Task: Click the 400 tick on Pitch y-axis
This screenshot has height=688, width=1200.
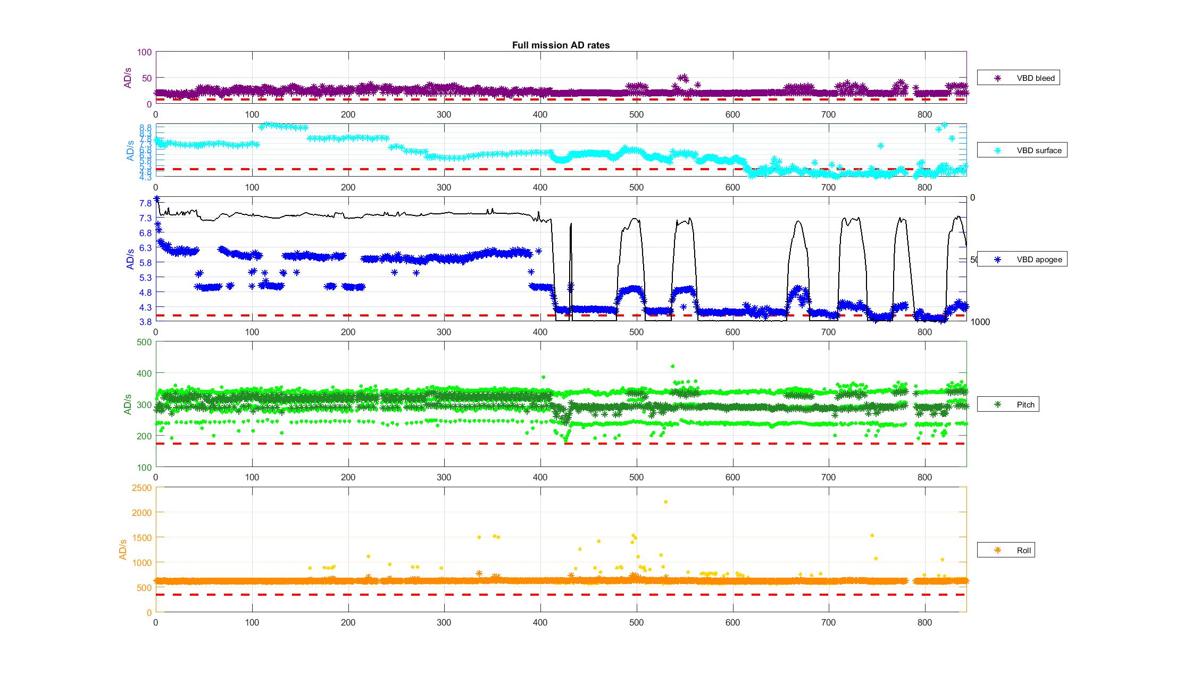Action: (x=143, y=374)
